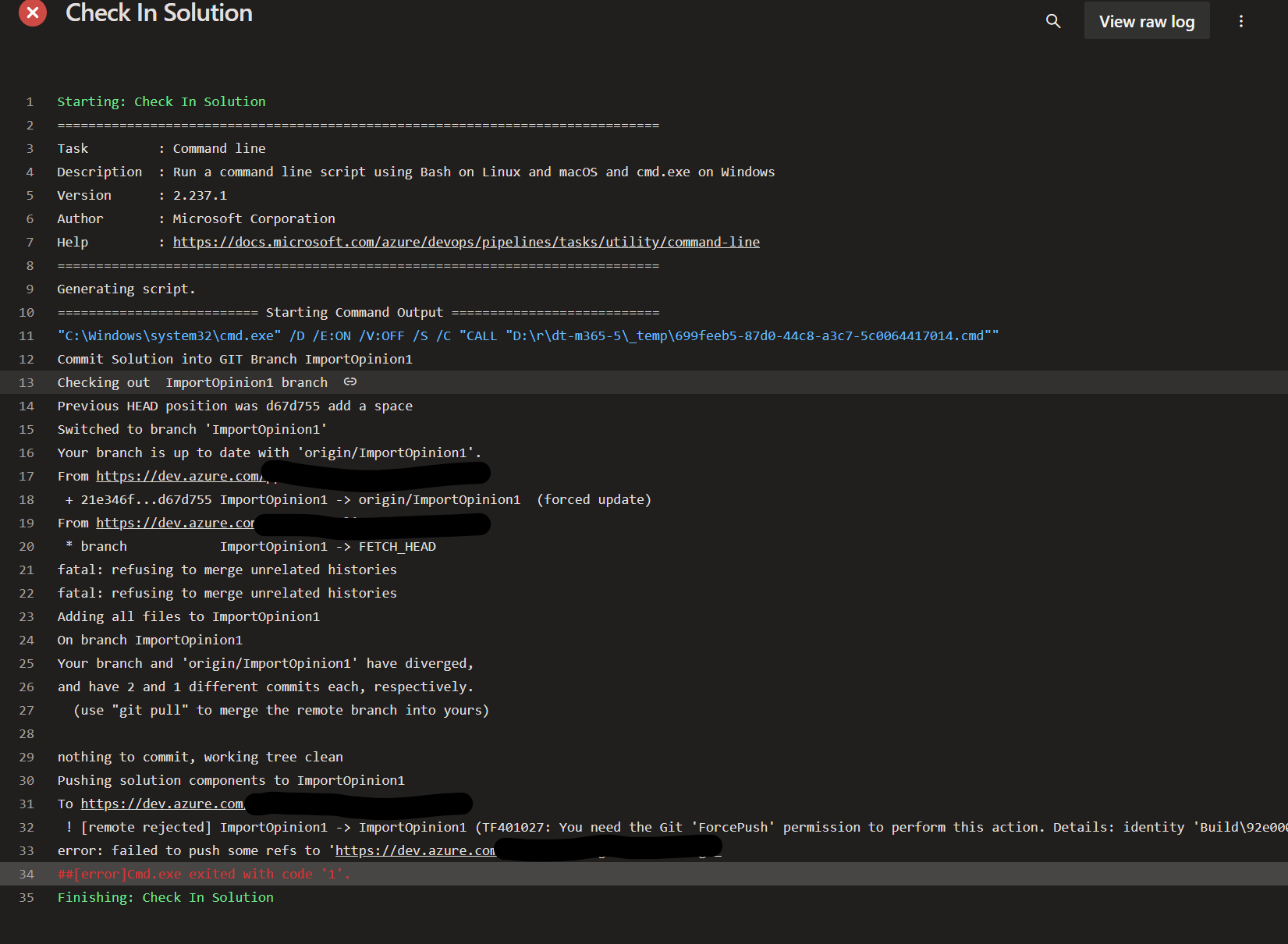This screenshot has width=1288, height=944.
Task: Select 'Finishing: Check In Solution' line
Action: [x=165, y=897]
